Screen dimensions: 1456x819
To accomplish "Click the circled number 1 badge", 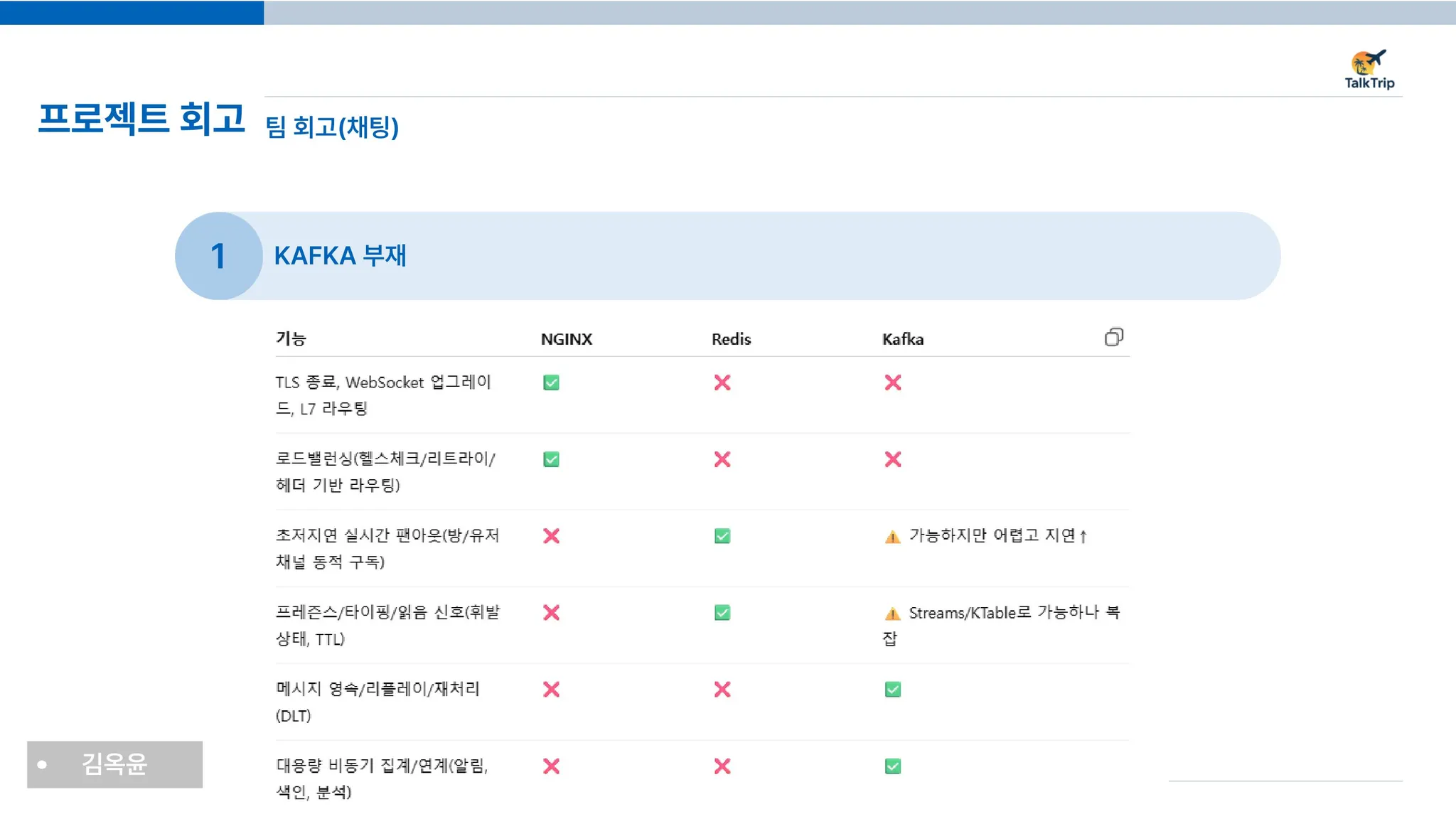I will [219, 256].
